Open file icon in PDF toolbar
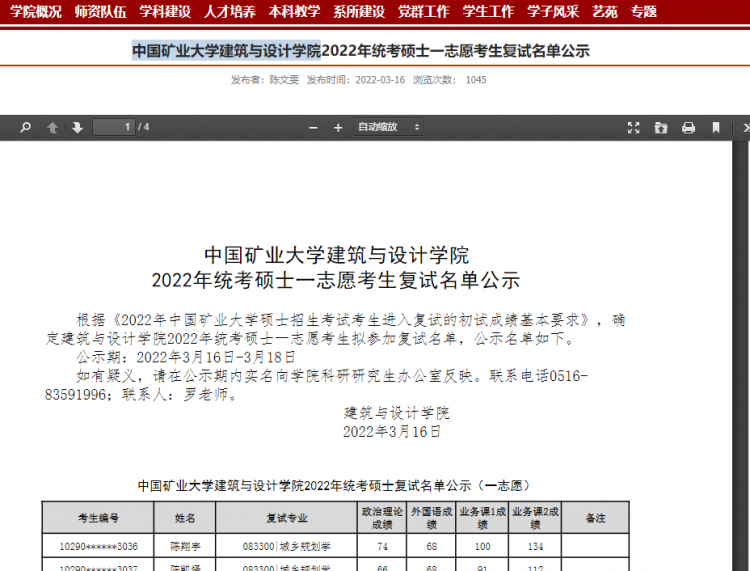This screenshot has height=571, width=750. coord(661,127)
